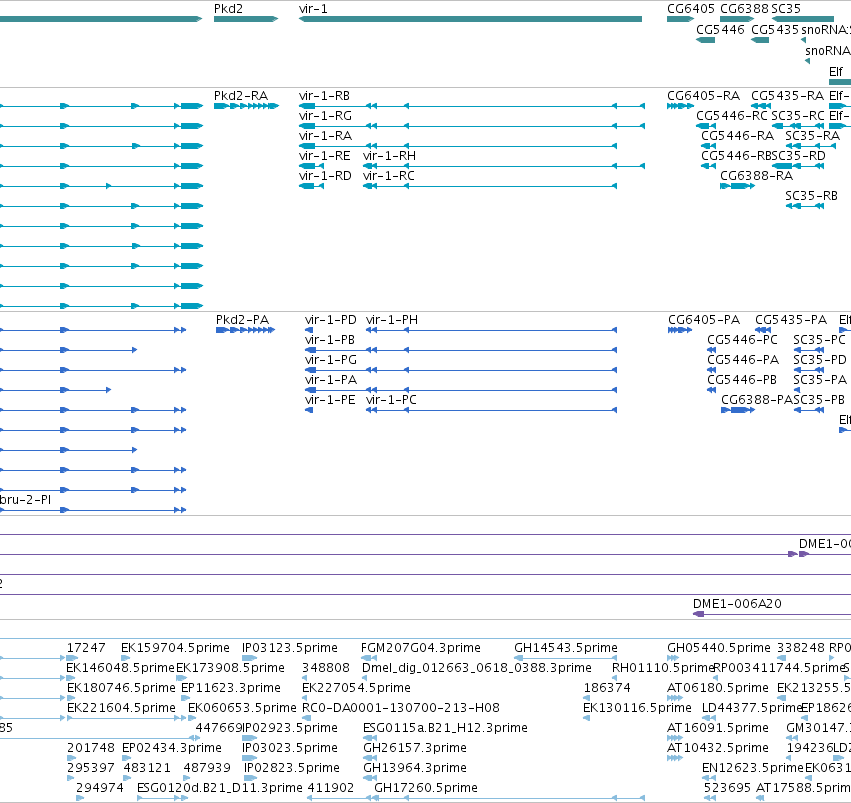
Task: Click the CG5446 gene label
Action: coord(720,29)
